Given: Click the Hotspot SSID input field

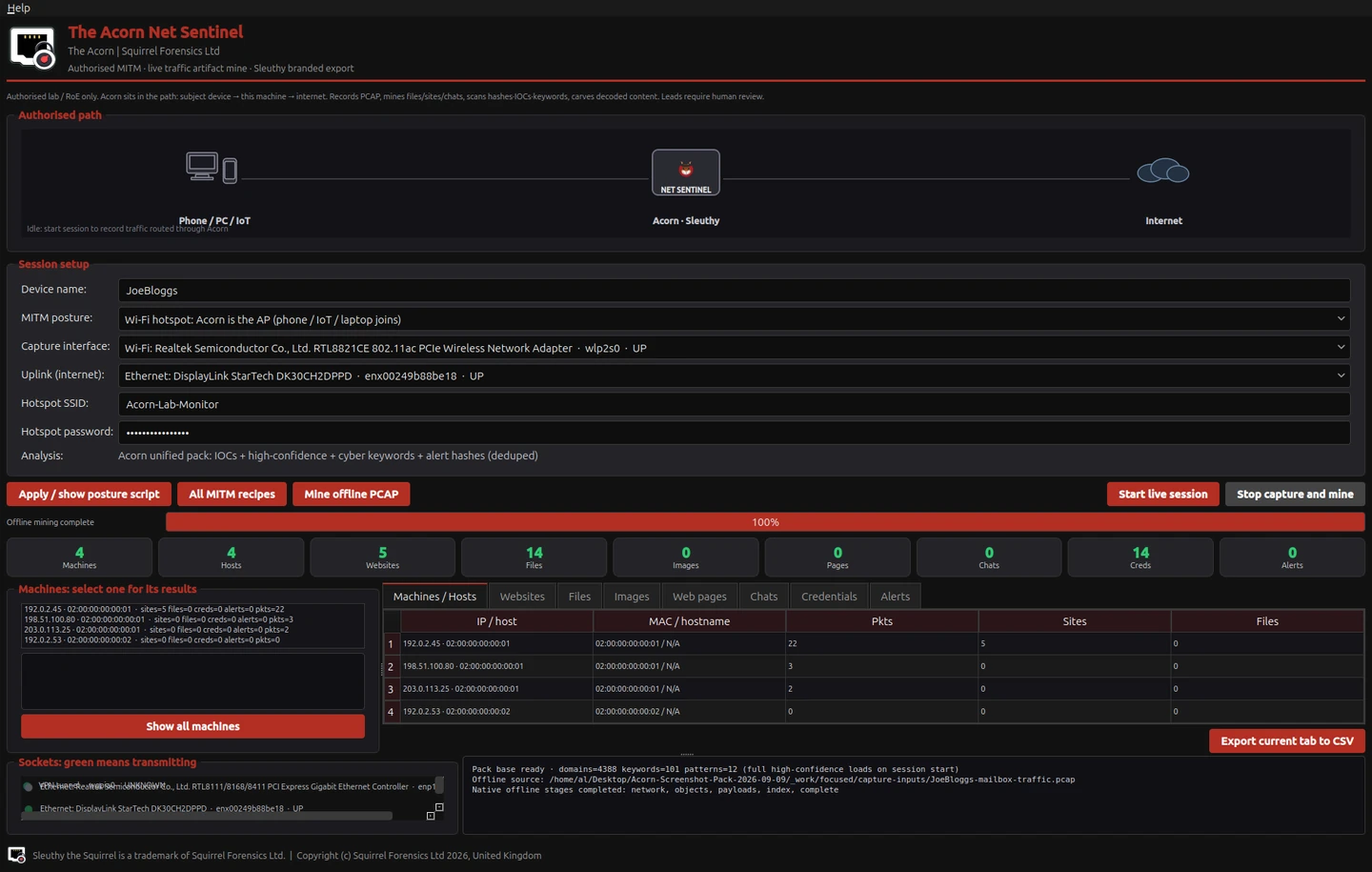Looking at the screenshot, I should (734, 404).
